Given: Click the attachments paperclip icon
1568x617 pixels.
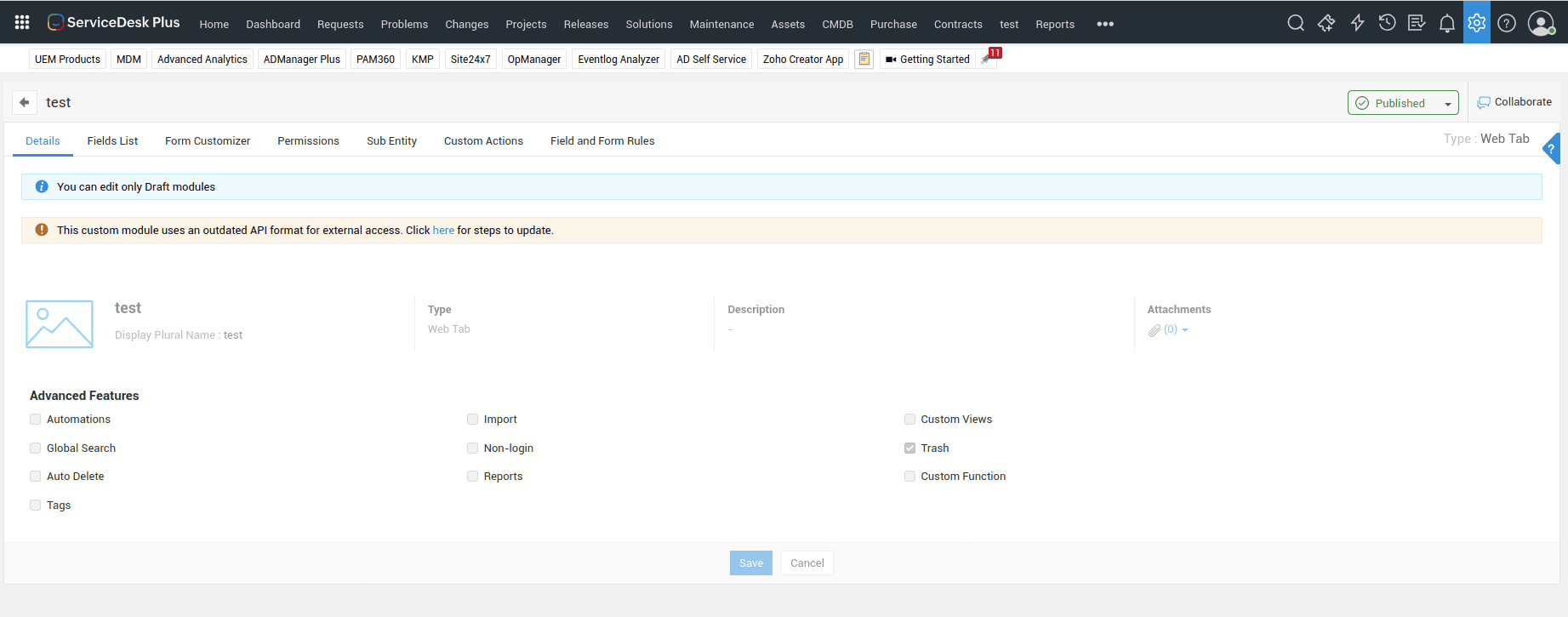Looking at the screenshot, I should 1154,330.
